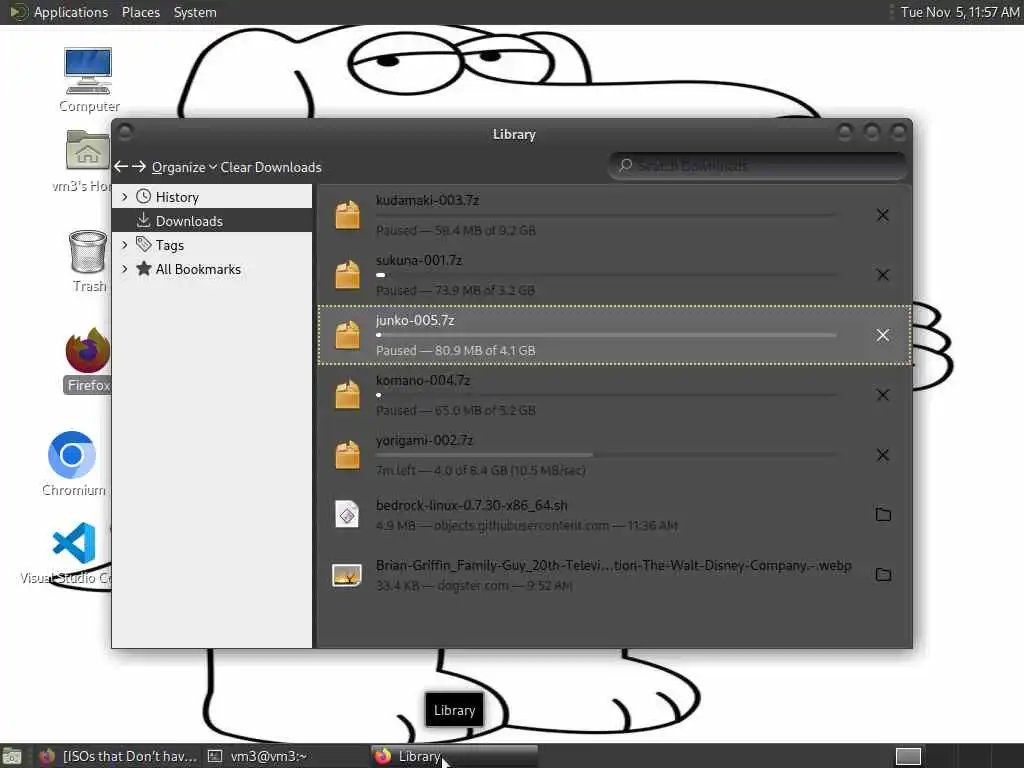Click the bedrock-linux script file icon
This screenshot has width=1024, height=768.
[347, 515]
